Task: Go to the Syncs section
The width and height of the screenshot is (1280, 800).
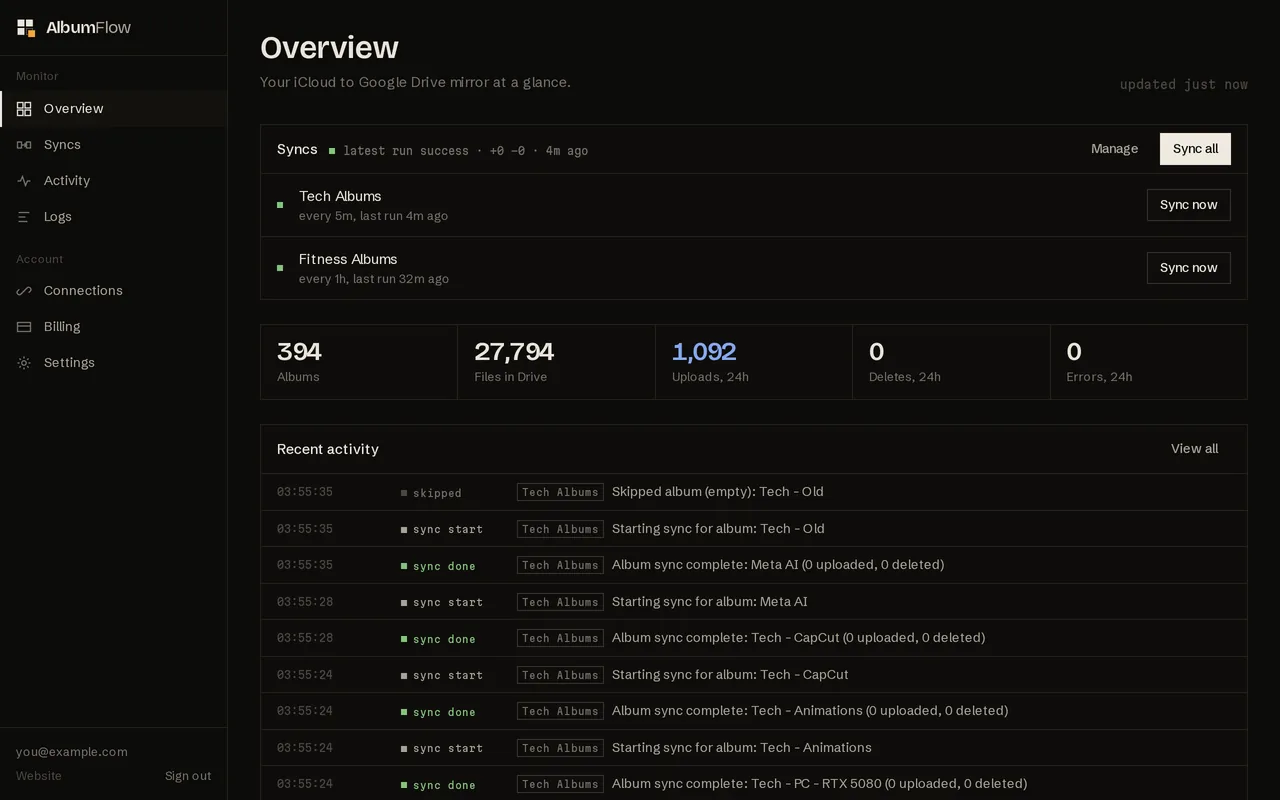Action: (x=114, y=145)
